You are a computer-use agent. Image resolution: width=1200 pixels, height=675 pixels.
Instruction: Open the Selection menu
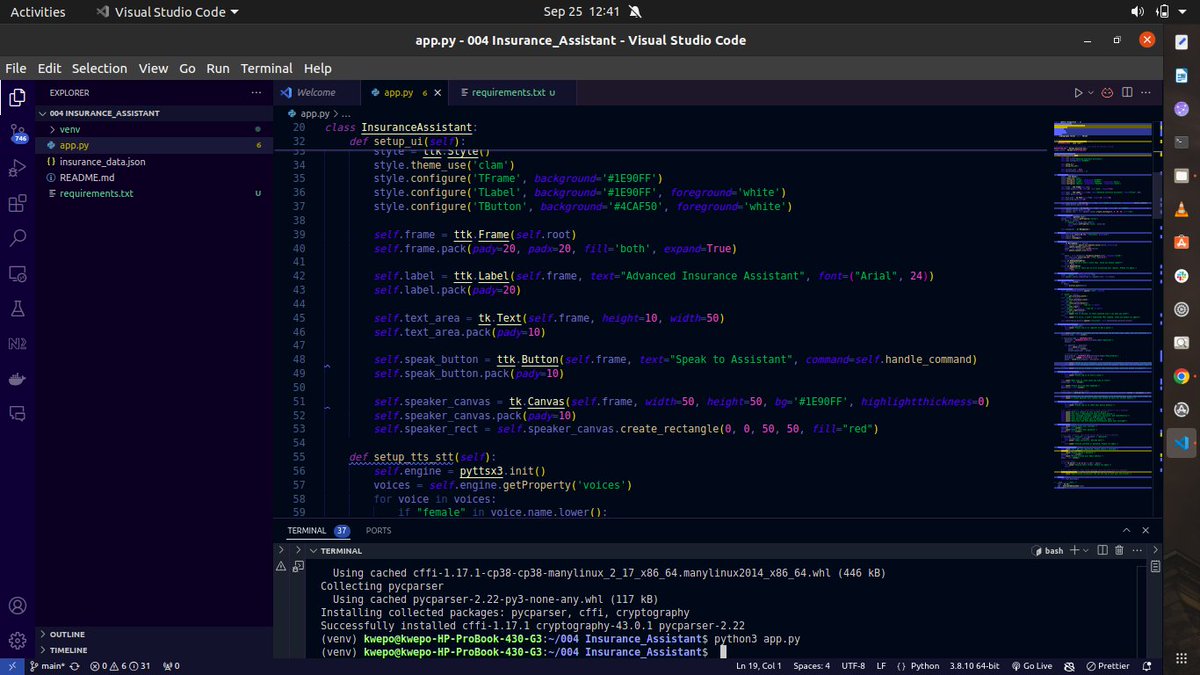(x=99, y=68)
